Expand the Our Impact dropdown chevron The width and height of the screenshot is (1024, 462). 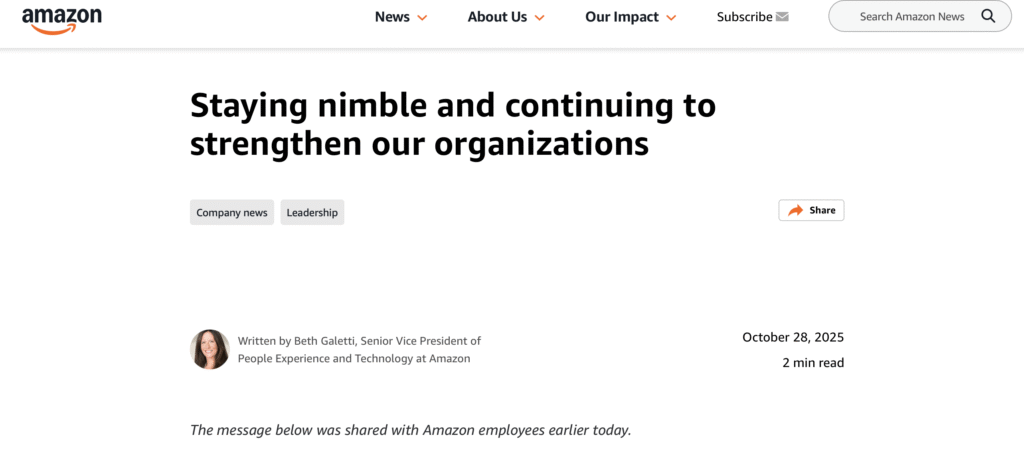(x=671, y=17)
